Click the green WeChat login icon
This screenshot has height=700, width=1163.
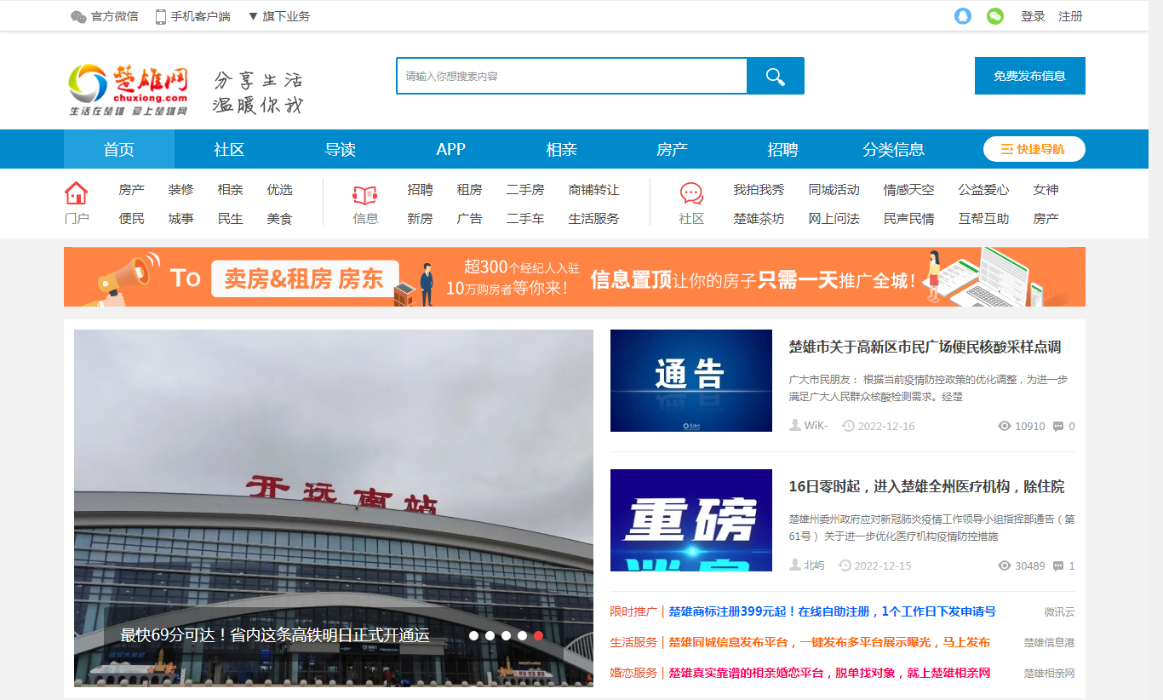[995, 16]
